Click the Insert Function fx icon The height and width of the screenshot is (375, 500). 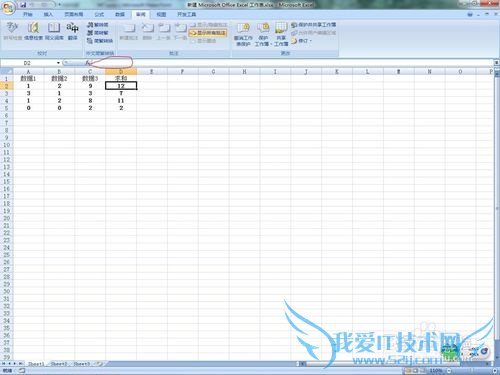pyautogui.click(x=87, y=63)
